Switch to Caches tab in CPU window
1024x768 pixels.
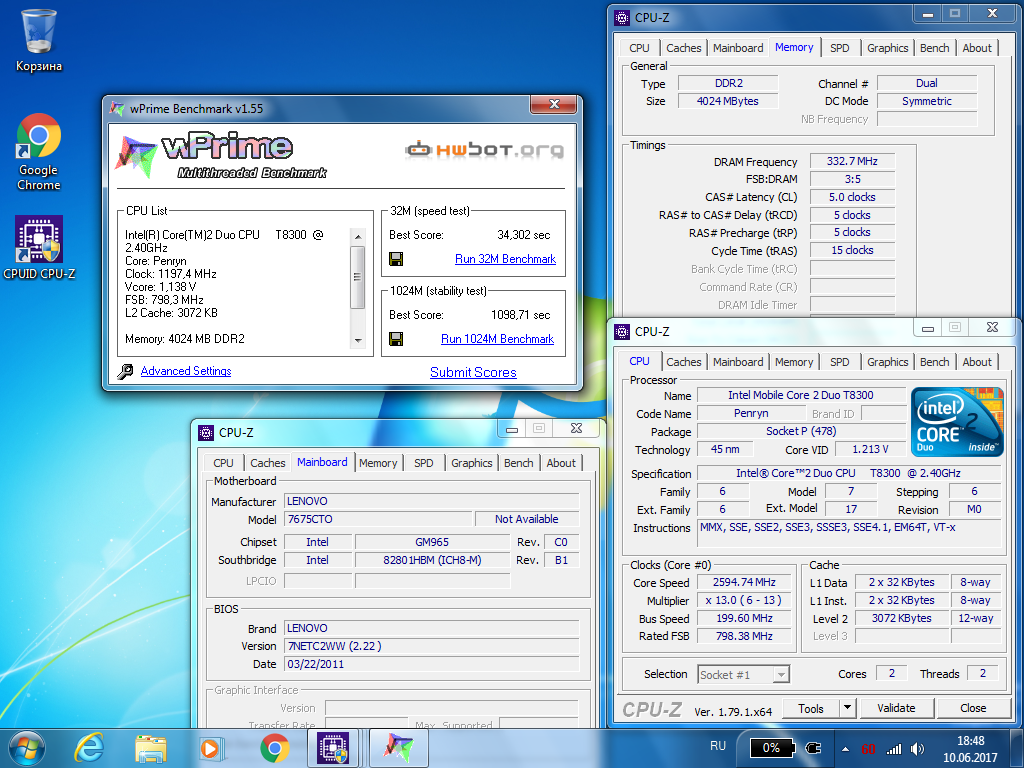(x=683, y=362)
